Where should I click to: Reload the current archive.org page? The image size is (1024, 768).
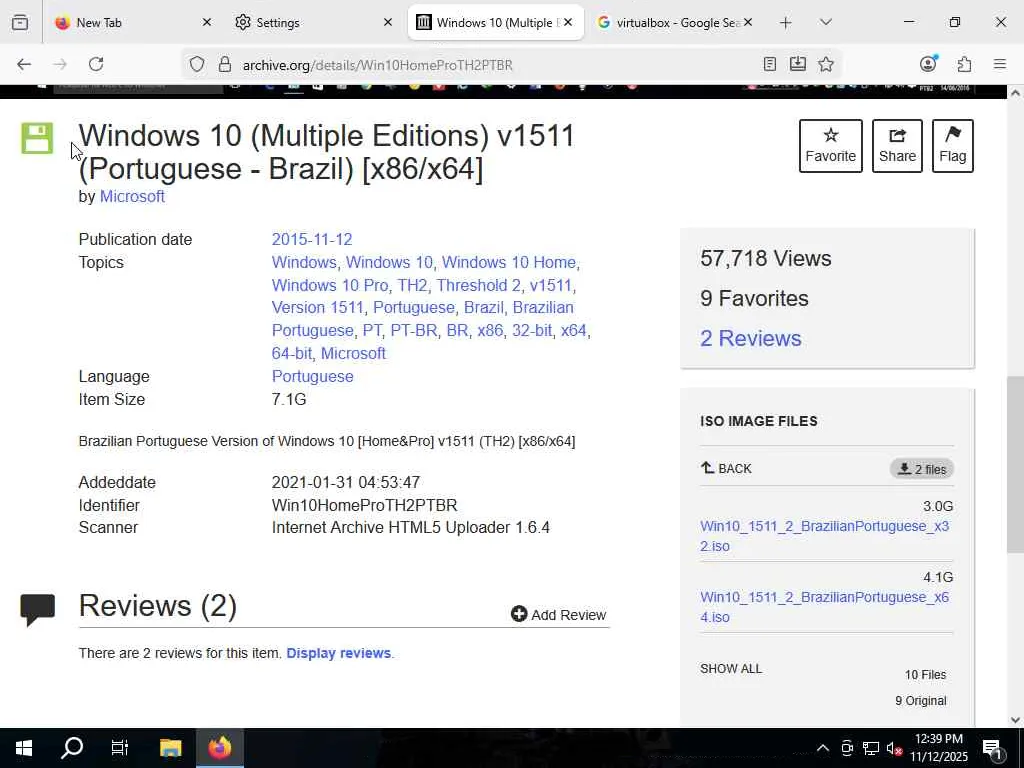(96, 64)
